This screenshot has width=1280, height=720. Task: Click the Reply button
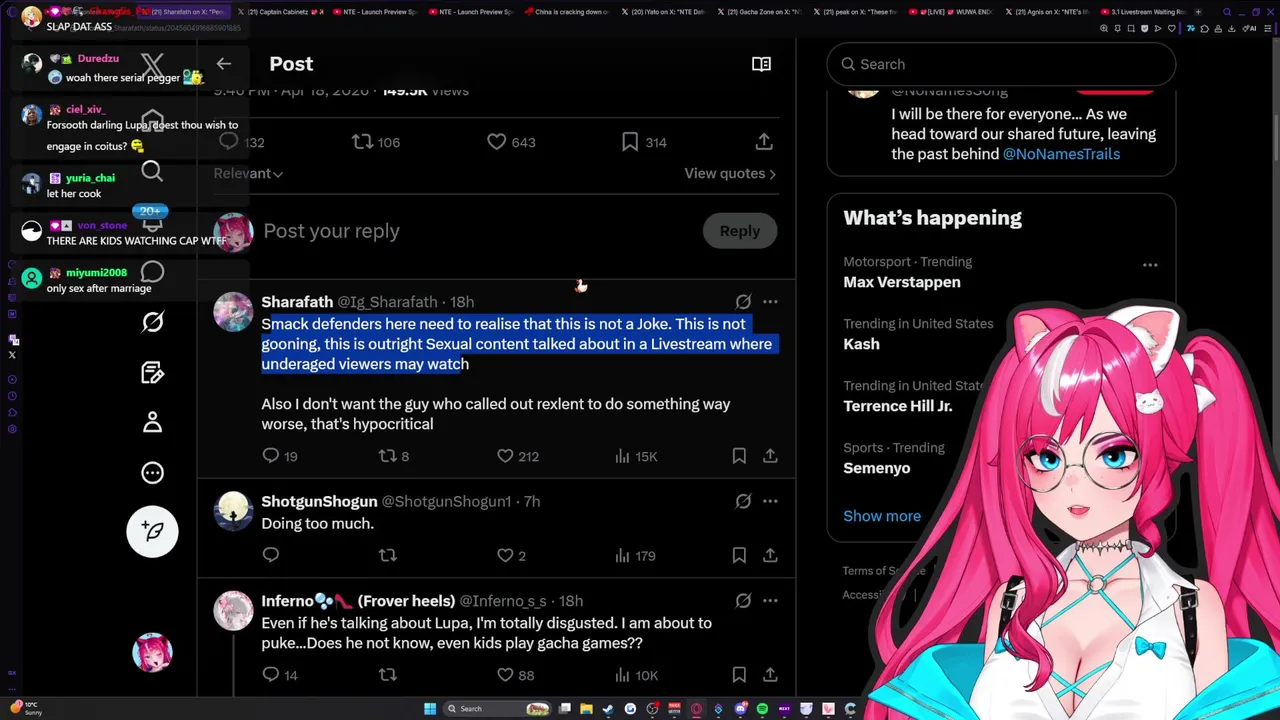tap(740, 231)
